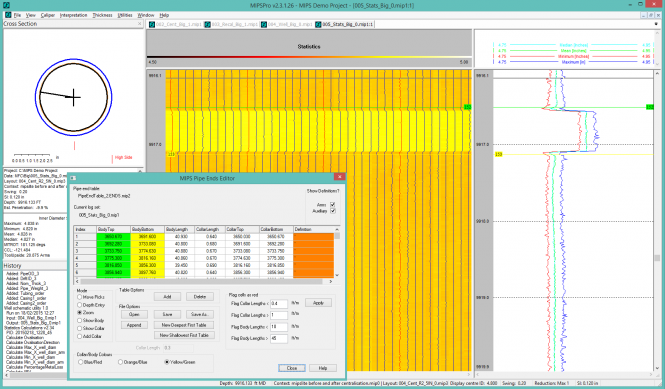Click the CollarTop column header

(242, 229)
